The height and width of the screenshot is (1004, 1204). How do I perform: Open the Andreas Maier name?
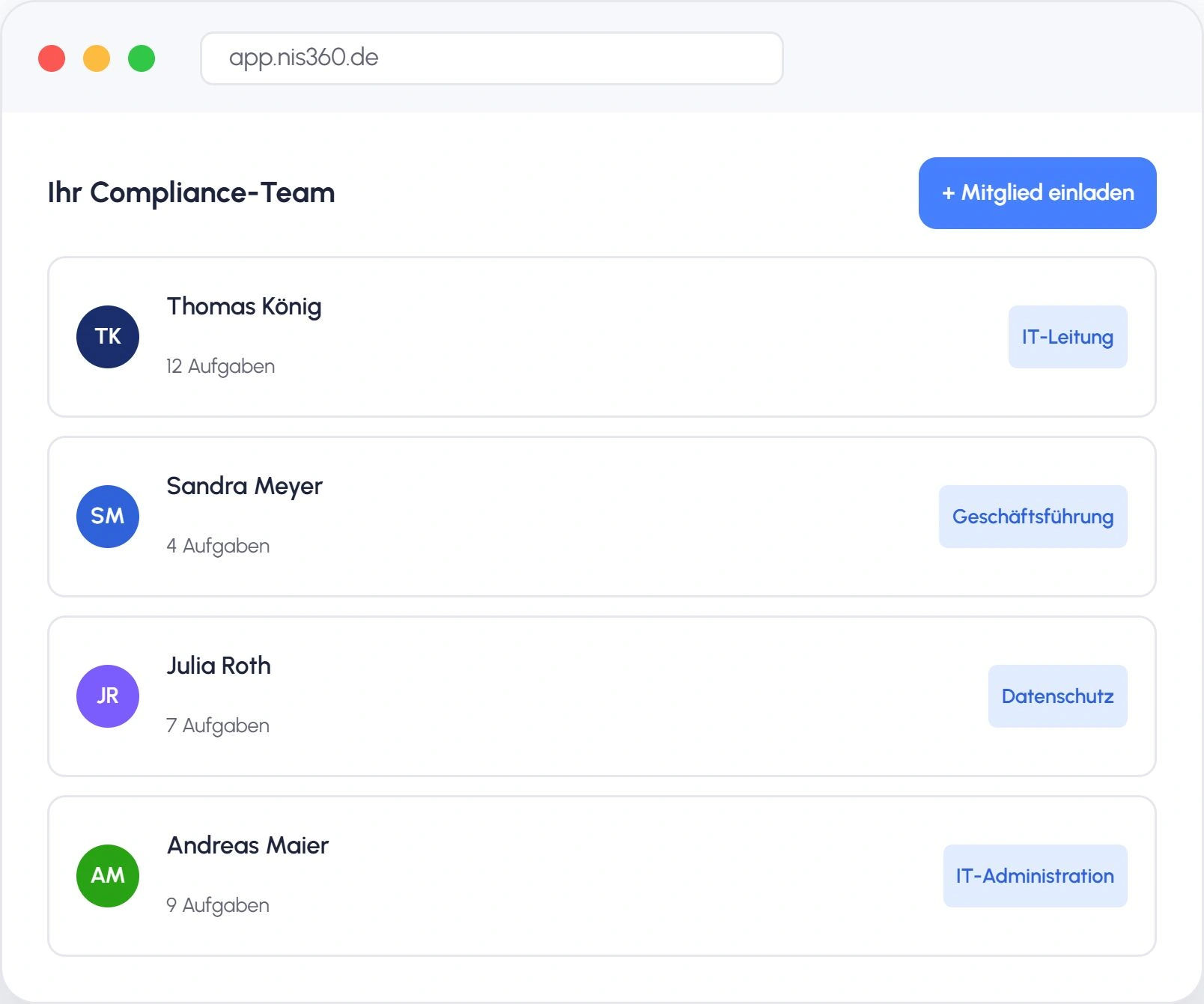pyautogui.click(x=248, y=845)
